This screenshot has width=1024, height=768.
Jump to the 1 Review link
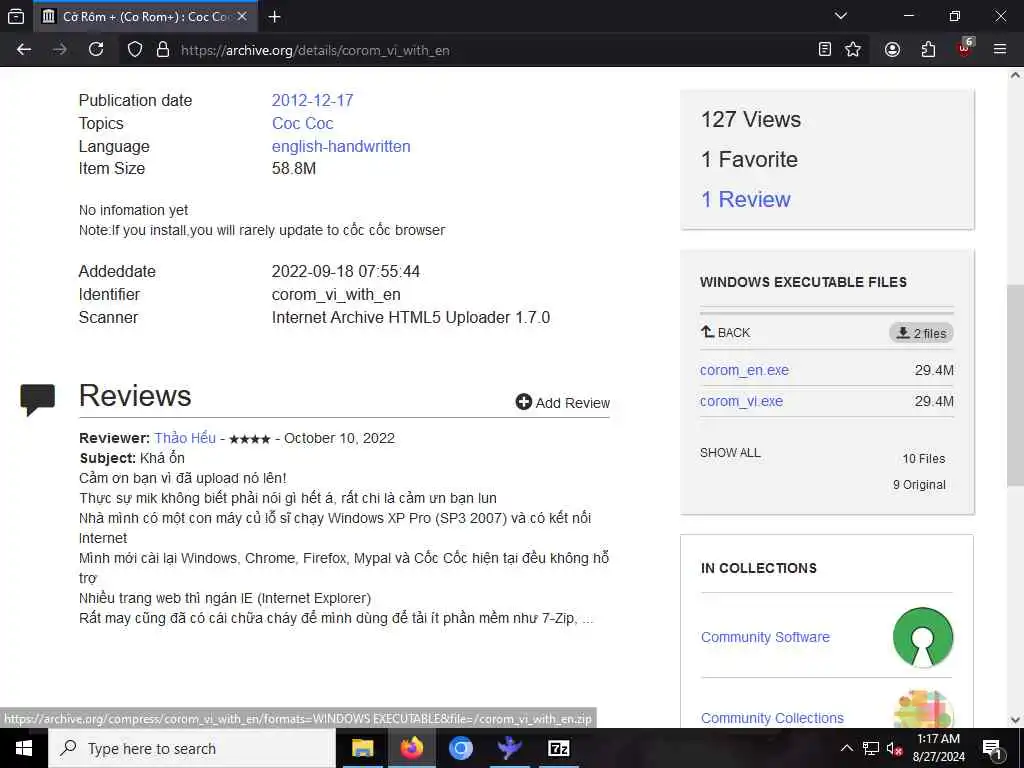point(745,199)
